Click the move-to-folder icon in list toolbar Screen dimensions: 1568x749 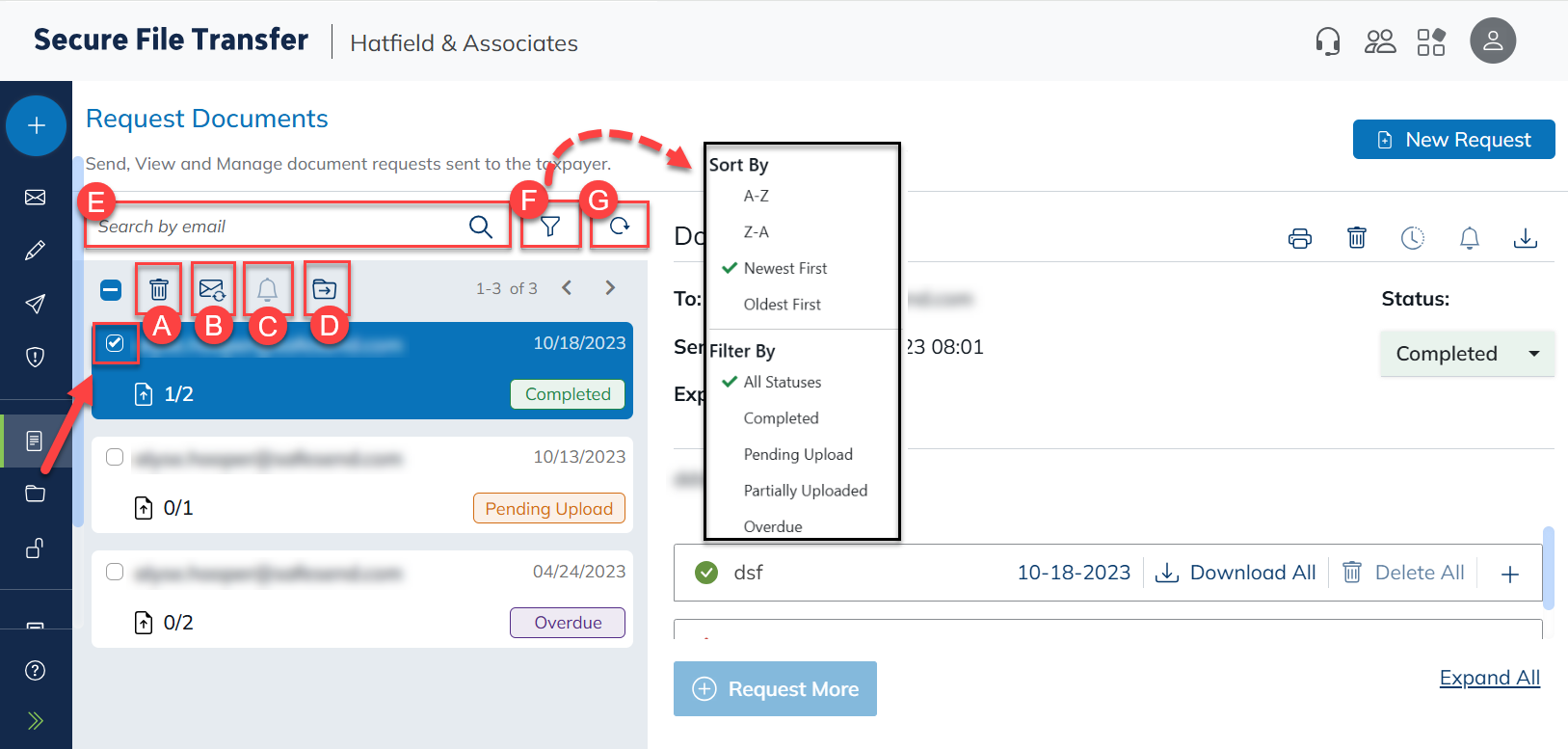click(325, 288)
